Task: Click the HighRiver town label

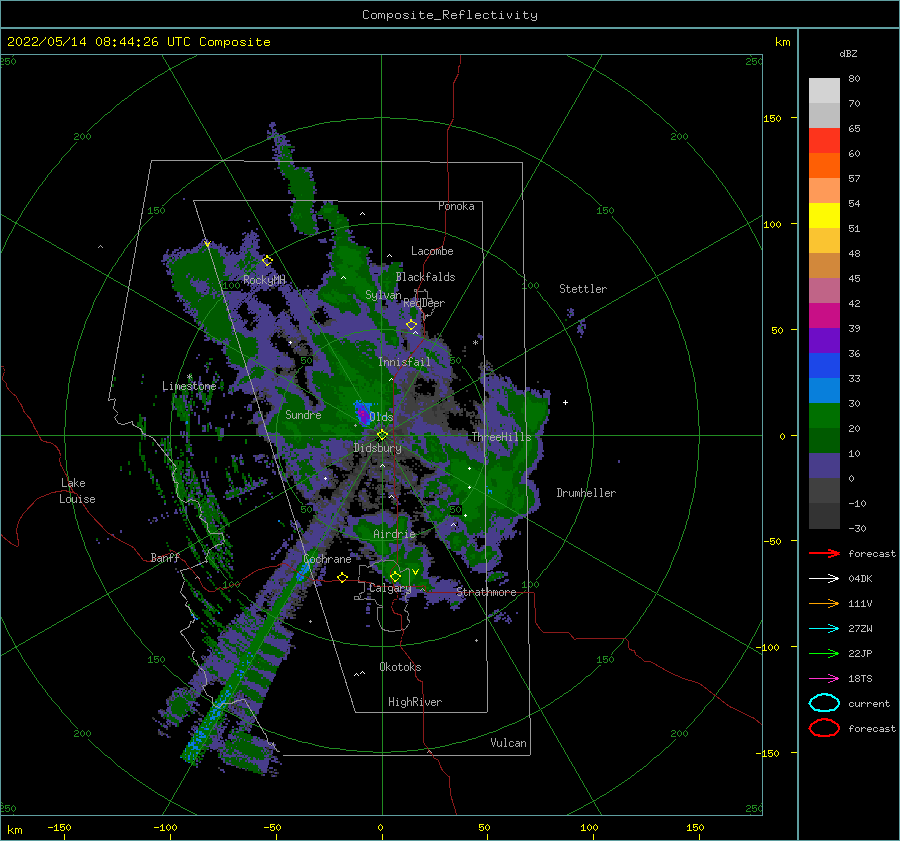Action: click(x=415, y=702)
